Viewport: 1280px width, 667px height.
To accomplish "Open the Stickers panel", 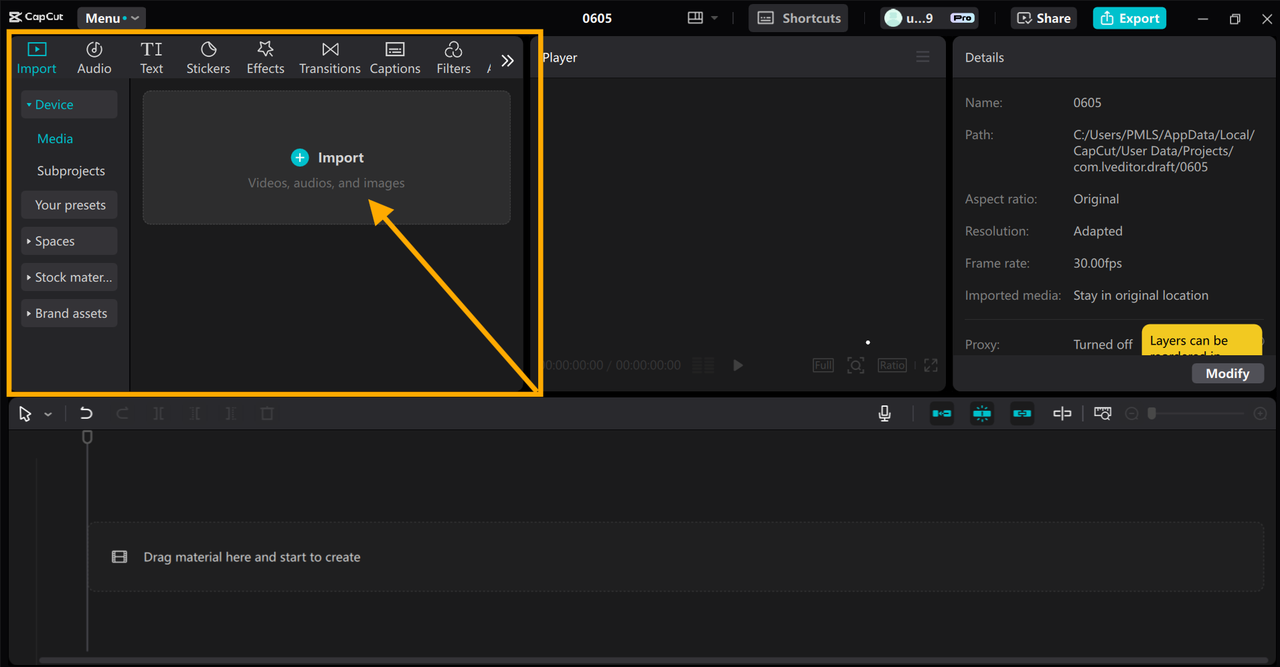I will coord(208,55).
